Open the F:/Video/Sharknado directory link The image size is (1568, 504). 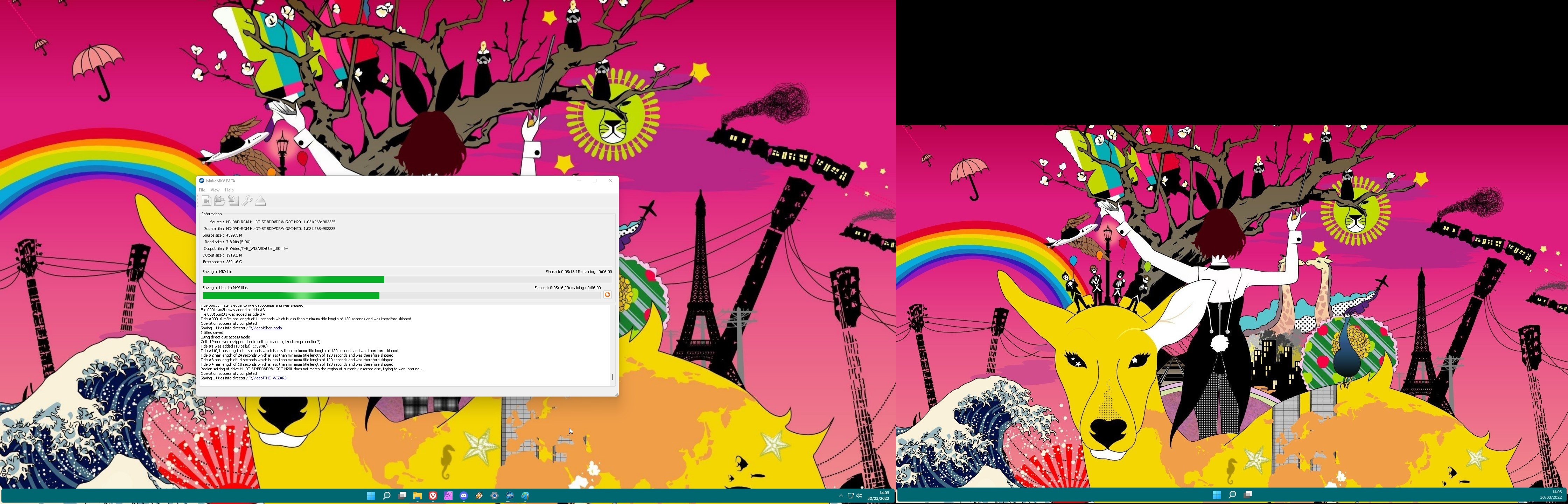(x=265, y=328)
